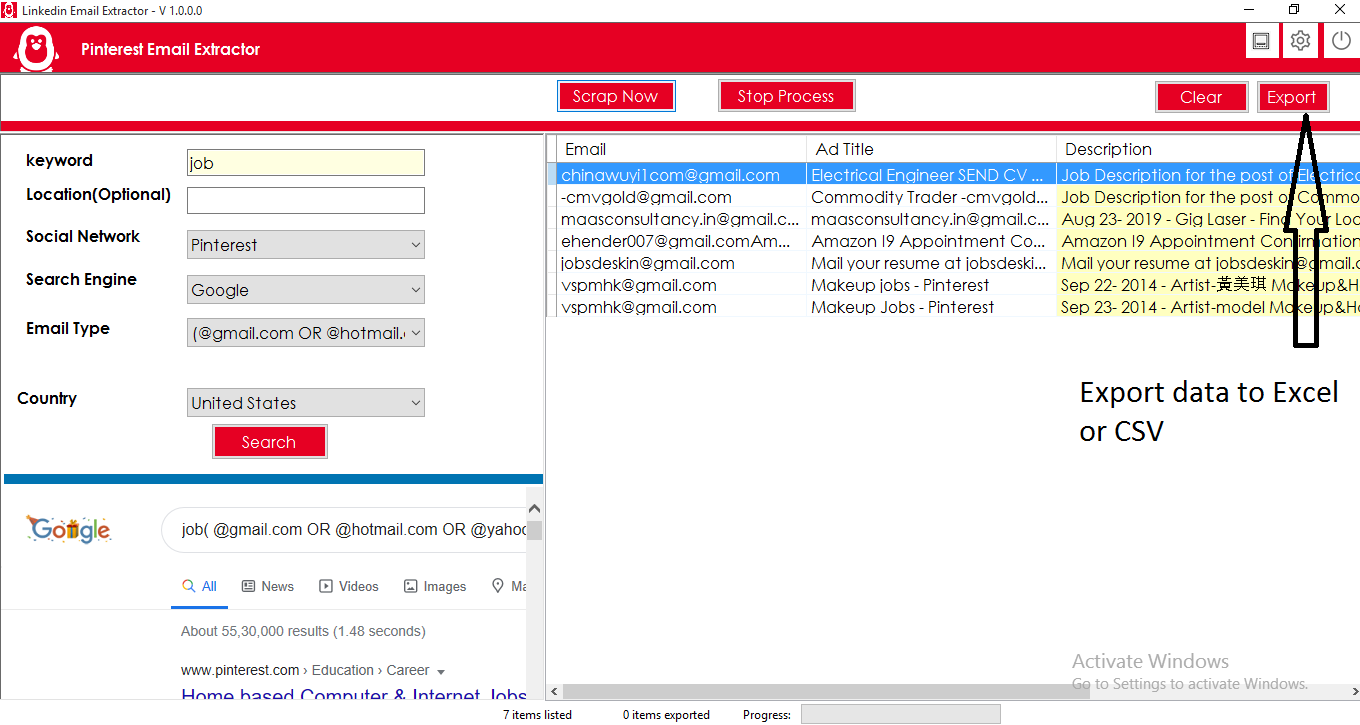Screen dimensions: 1360x725
Task: Open the Social Network dropdown showing Pinterest
Action: pos(306,245)
